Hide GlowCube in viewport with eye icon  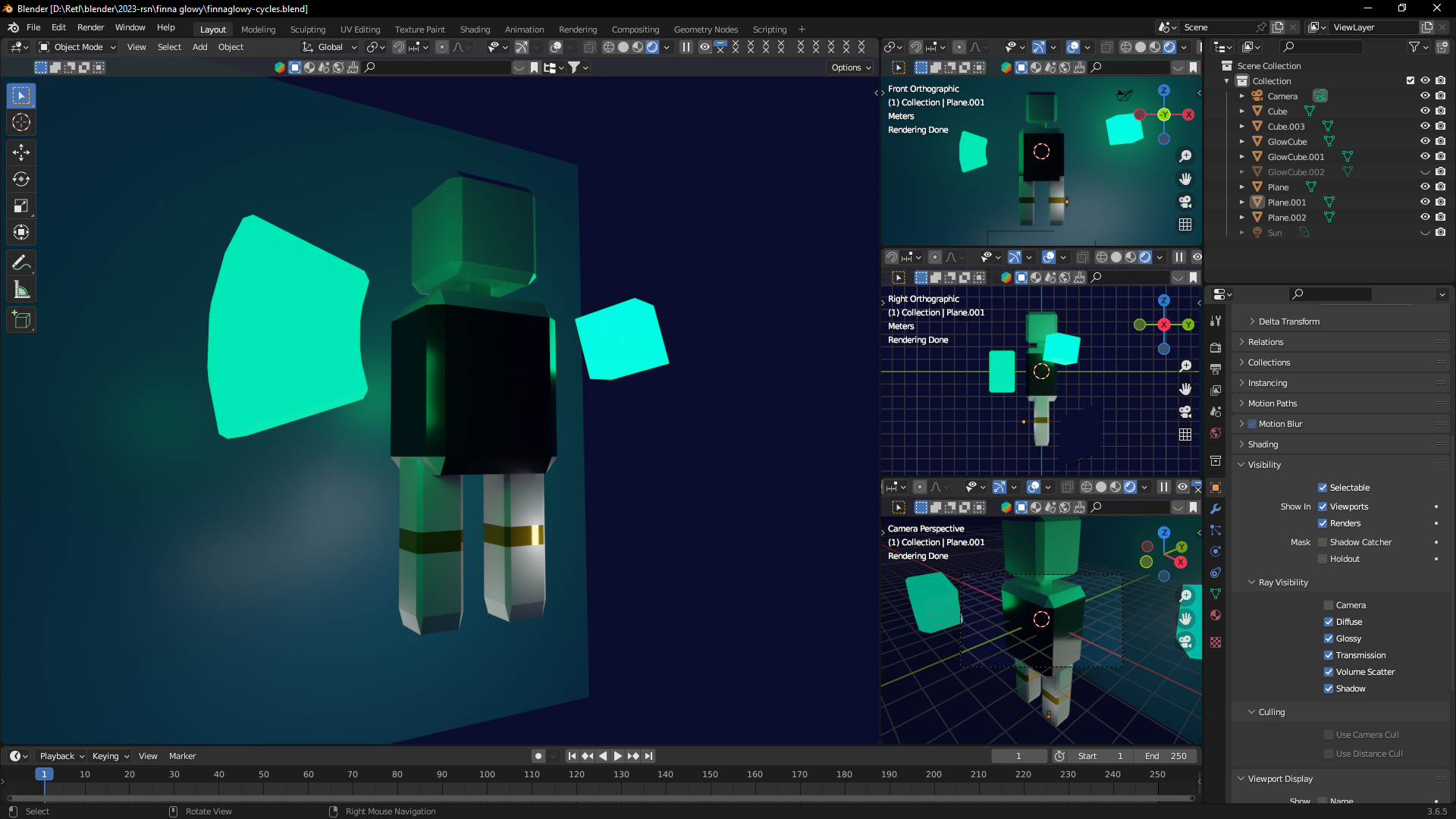coord(1424,142)
